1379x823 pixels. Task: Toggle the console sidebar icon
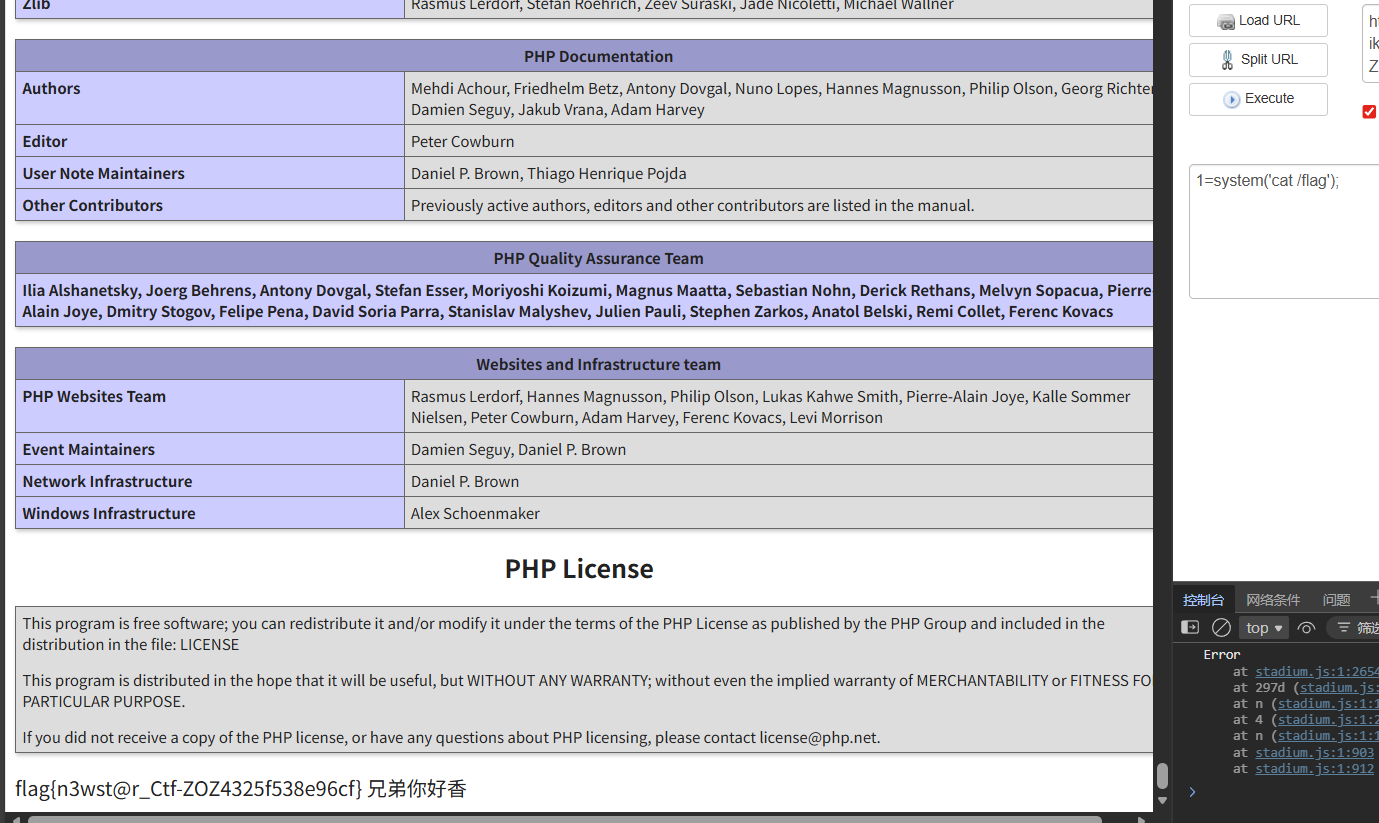pos(1190,628)
